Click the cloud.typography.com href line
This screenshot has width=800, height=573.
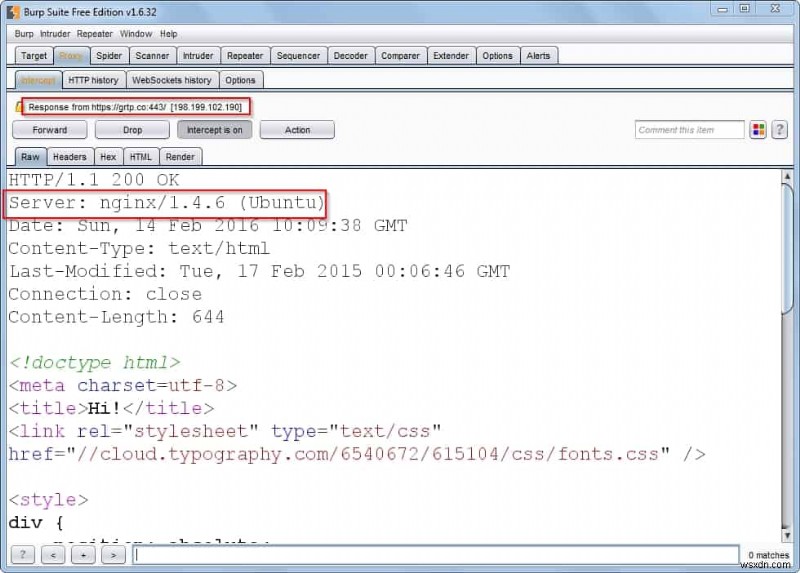click(x=357, y=454)
